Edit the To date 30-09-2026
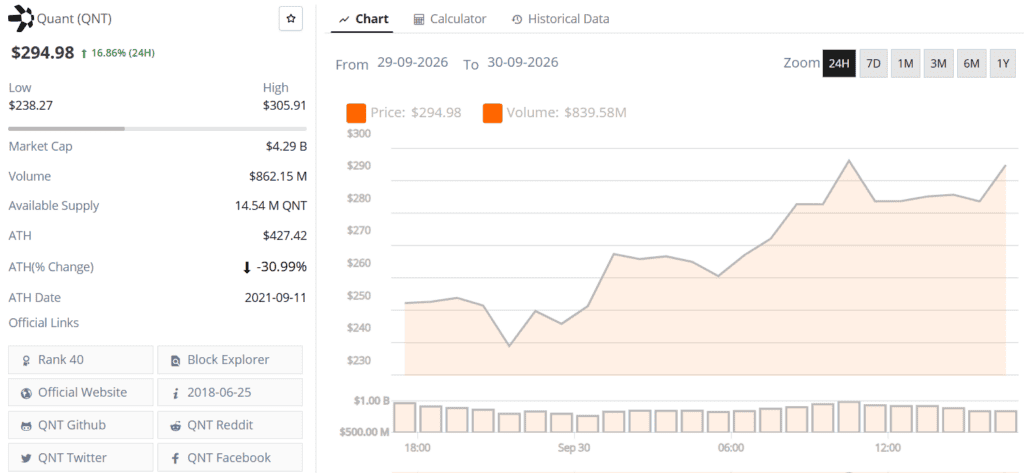Viewport: 1024px width, 473px height. 522,63
